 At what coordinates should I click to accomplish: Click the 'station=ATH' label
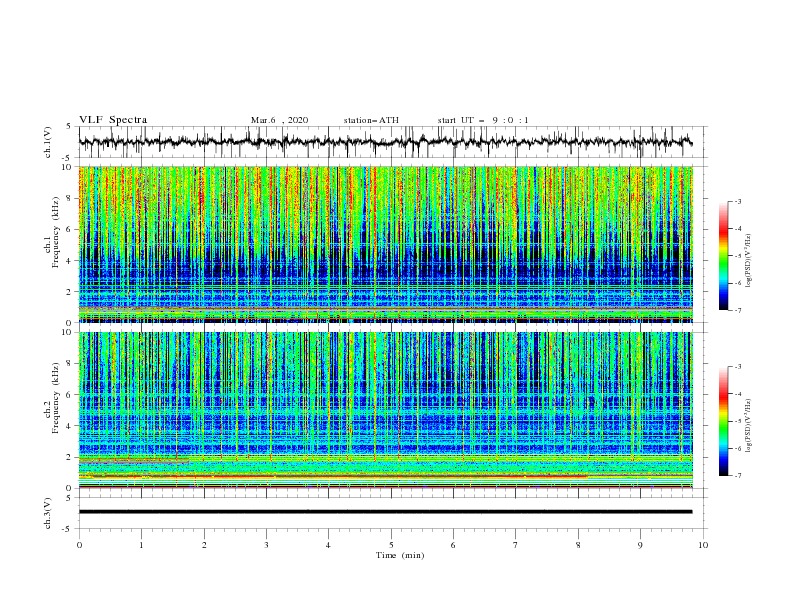pyautogui.click(x=371, y=120)
